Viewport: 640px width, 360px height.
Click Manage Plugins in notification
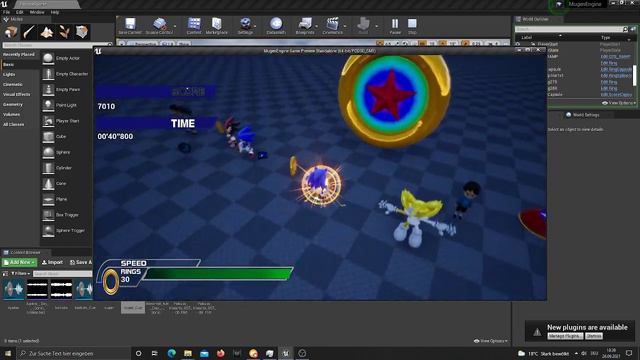tap(565, 336)
